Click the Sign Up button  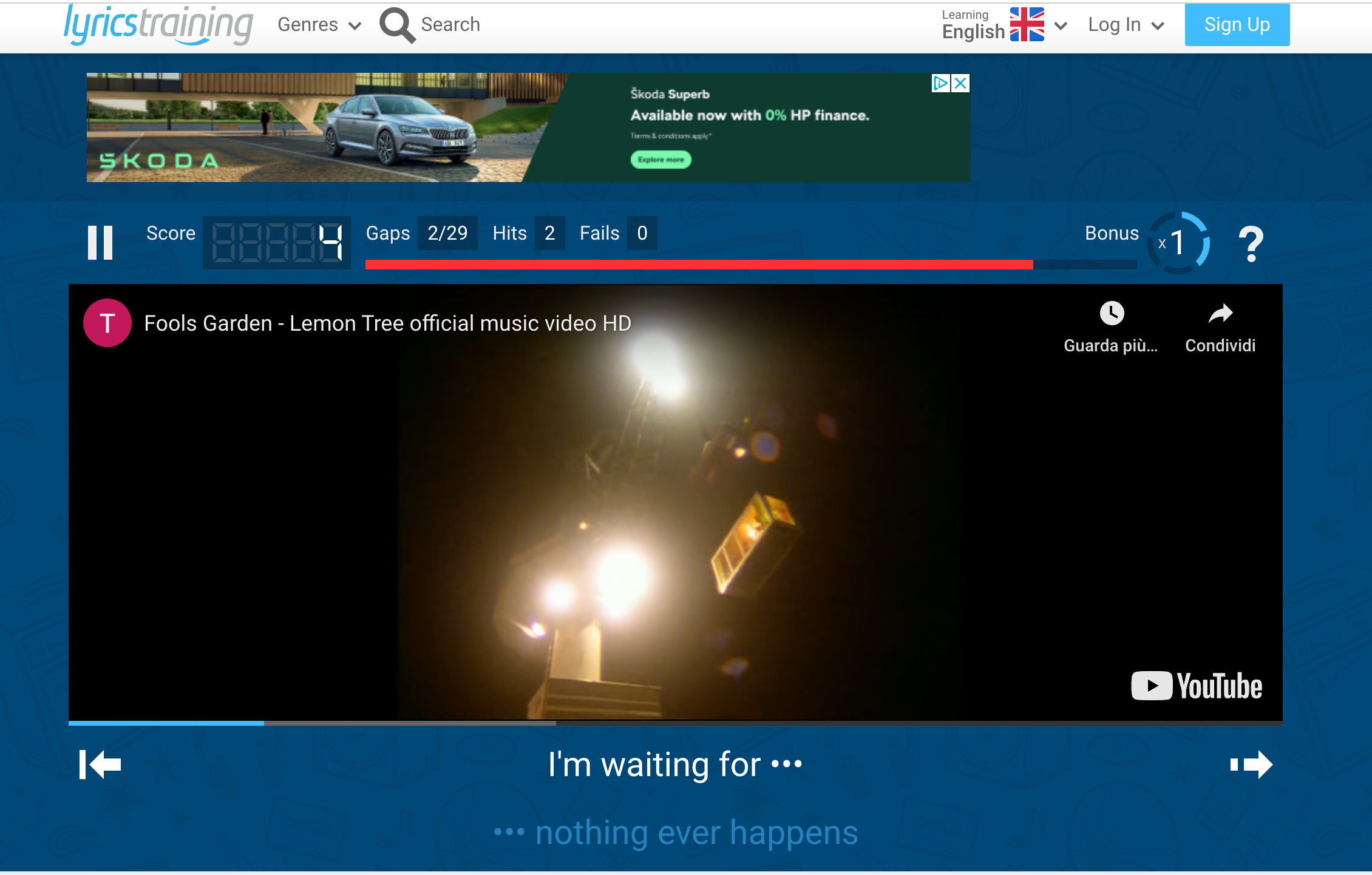click(1237, 25)
